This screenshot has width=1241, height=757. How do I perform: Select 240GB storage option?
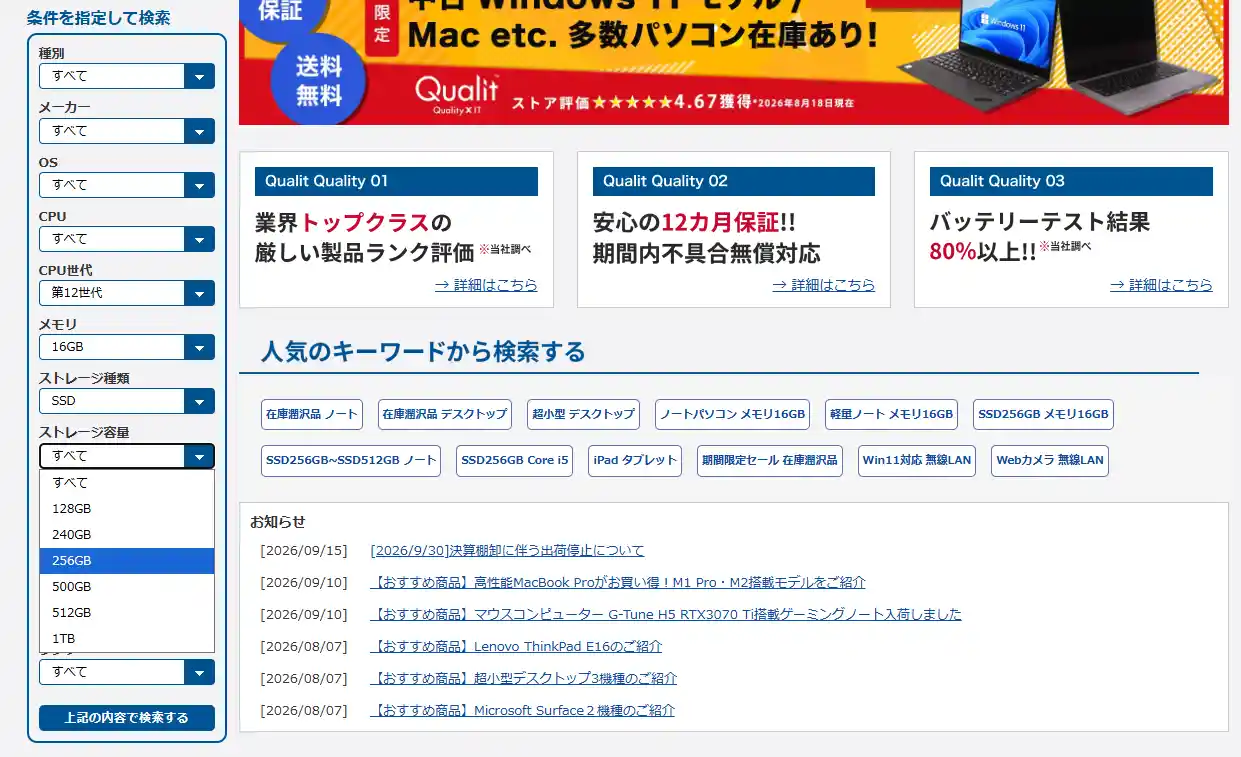pyautogui.click(x=127, y=535)
